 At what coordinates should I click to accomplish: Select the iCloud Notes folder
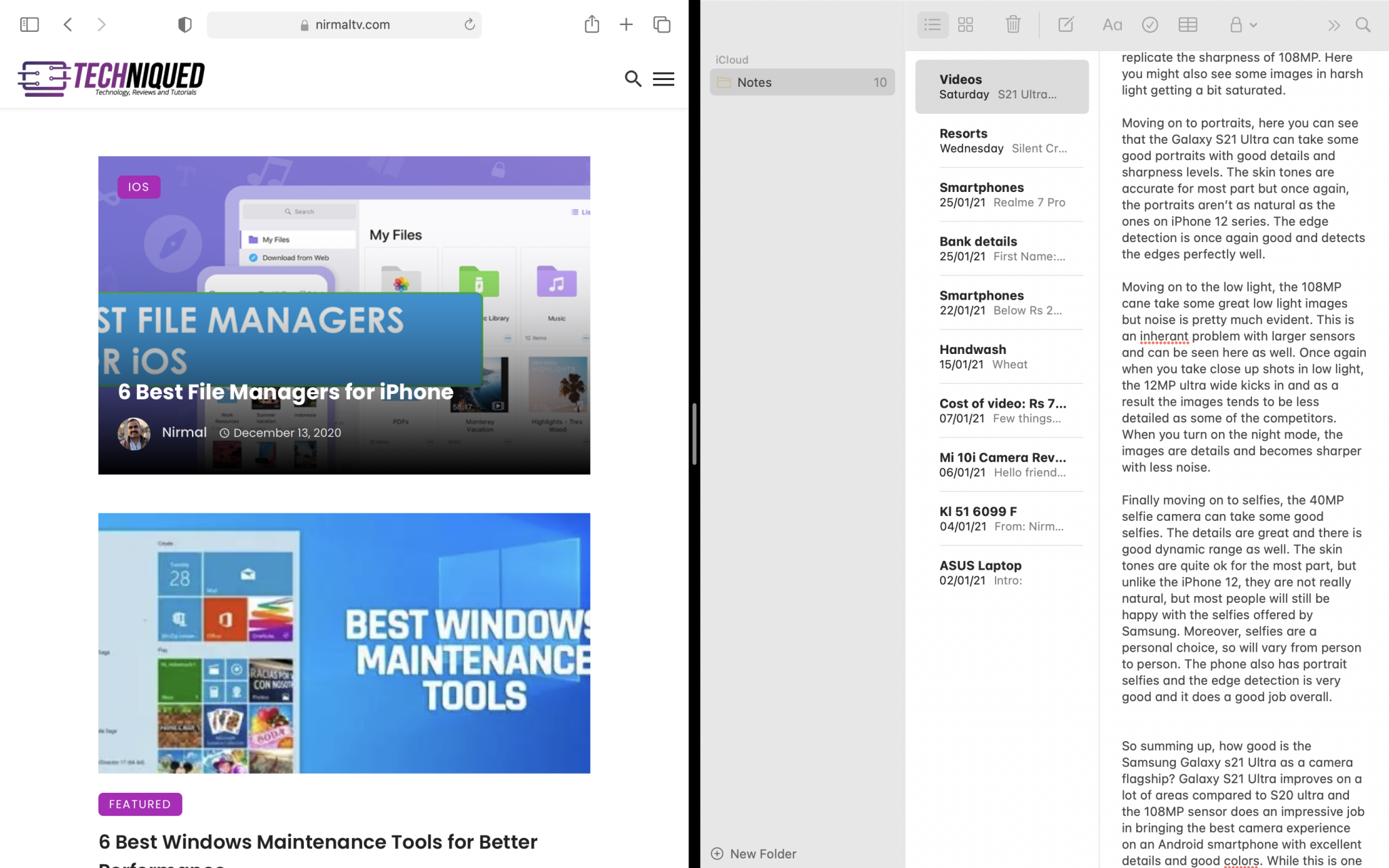point(802,82)
